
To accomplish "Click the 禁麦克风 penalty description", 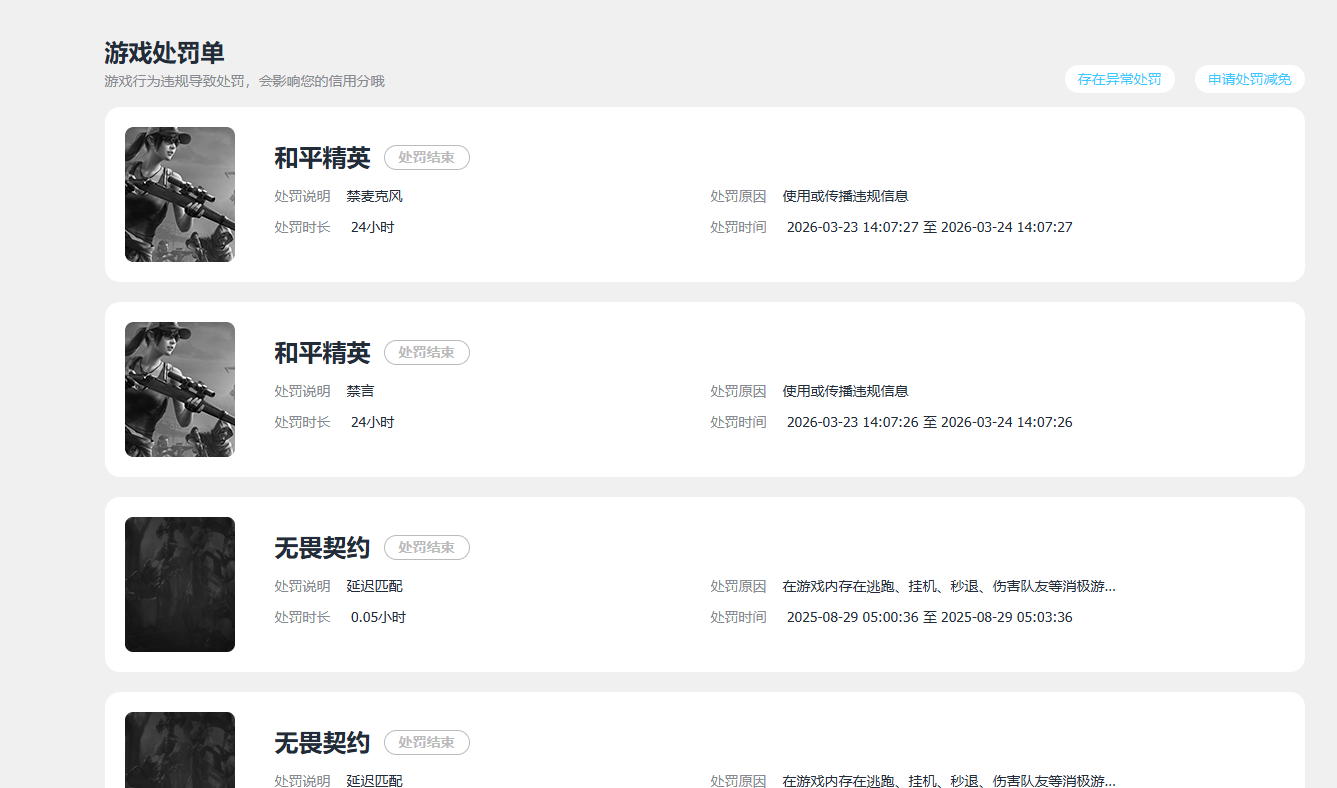I will tap(375, 196).
